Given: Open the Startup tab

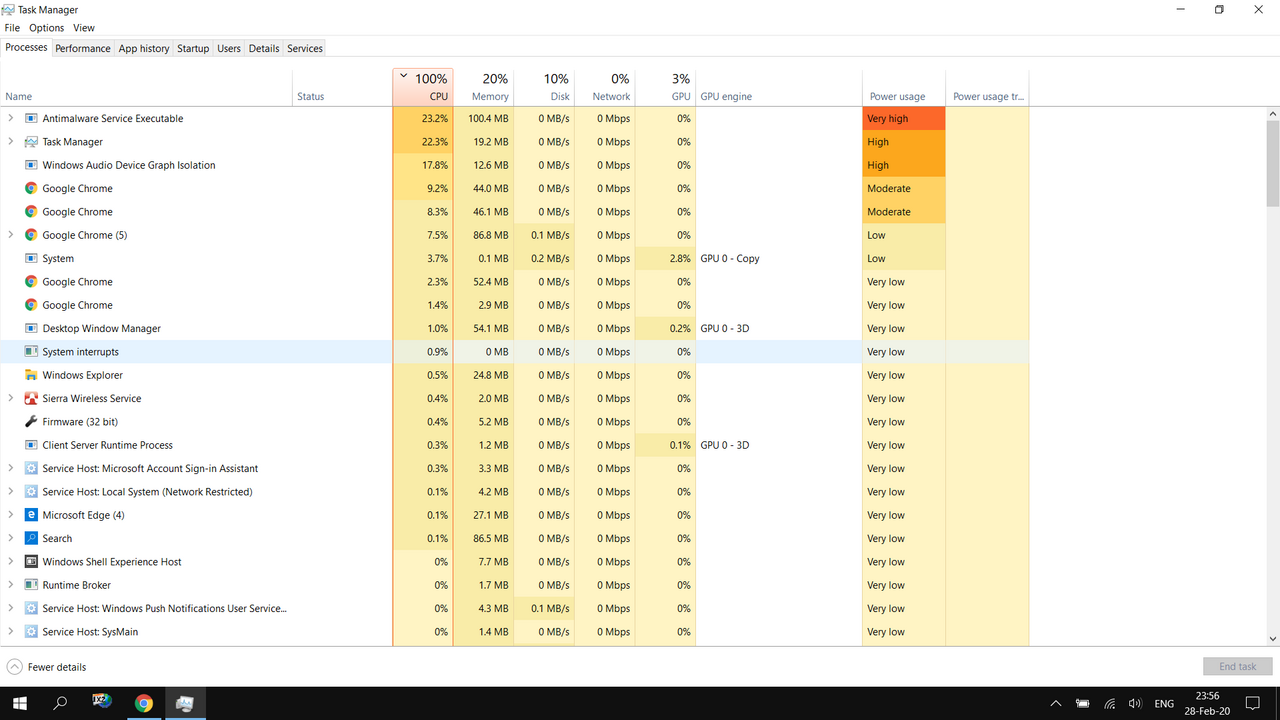Looking at the screenshot, I should (x=193, y=48).
